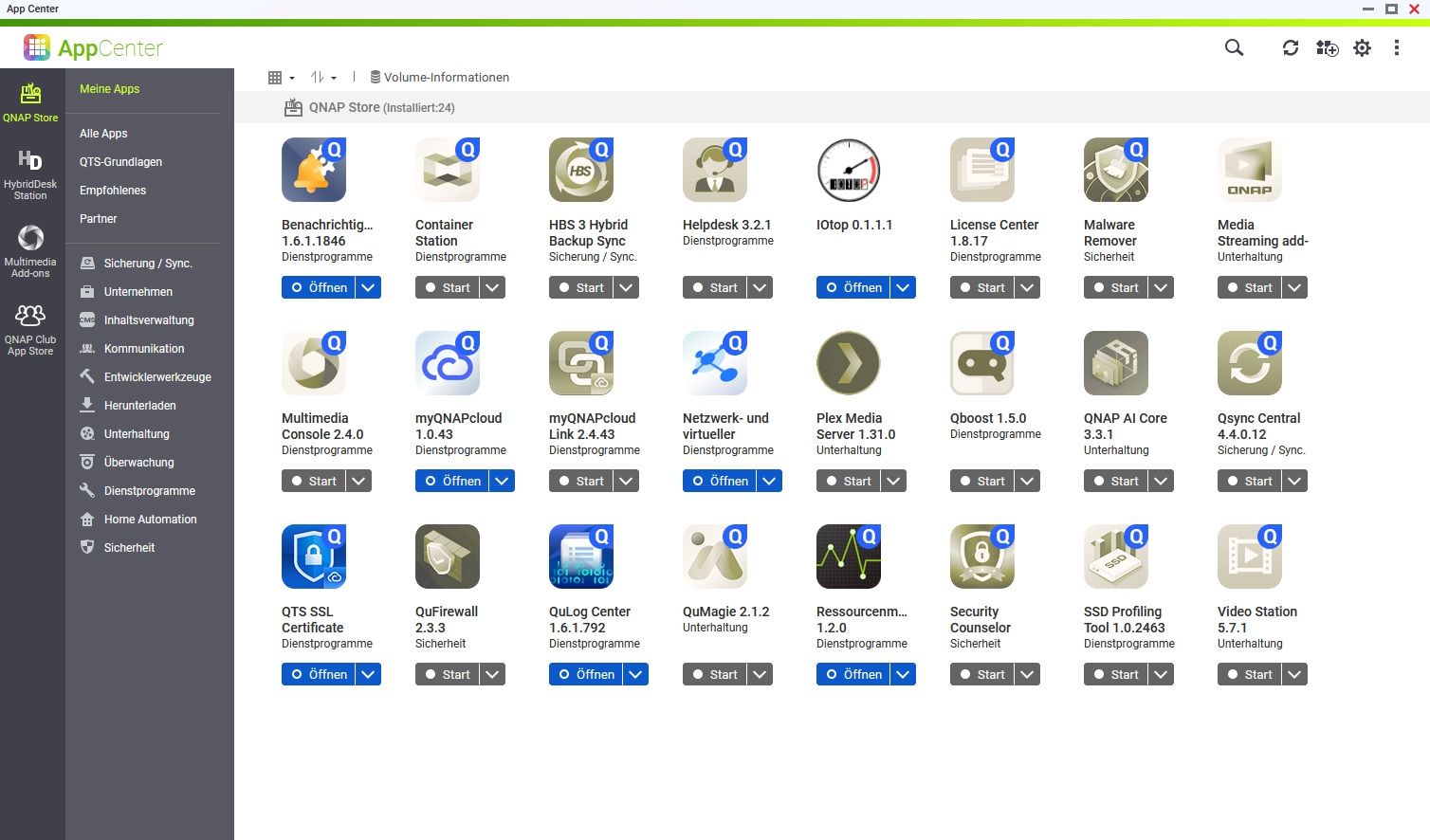Open the Benachrichtigung app via Öffnen
This screenshot has height=840, width=1430.
pos(319,287)
